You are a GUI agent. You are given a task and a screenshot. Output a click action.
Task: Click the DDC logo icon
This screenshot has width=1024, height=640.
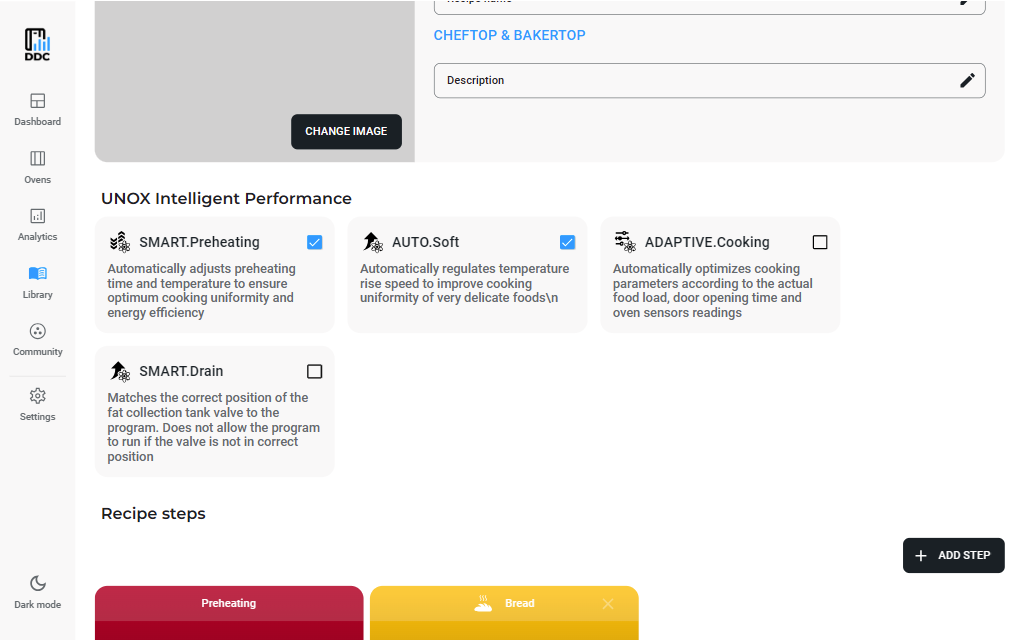point(37,45)
